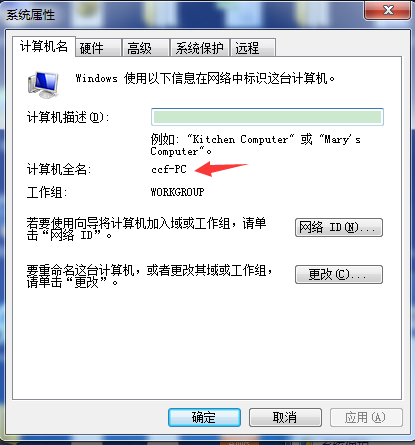
Task: Click 更改(C)... to rename computer
Action: click(x=339, y=274)
